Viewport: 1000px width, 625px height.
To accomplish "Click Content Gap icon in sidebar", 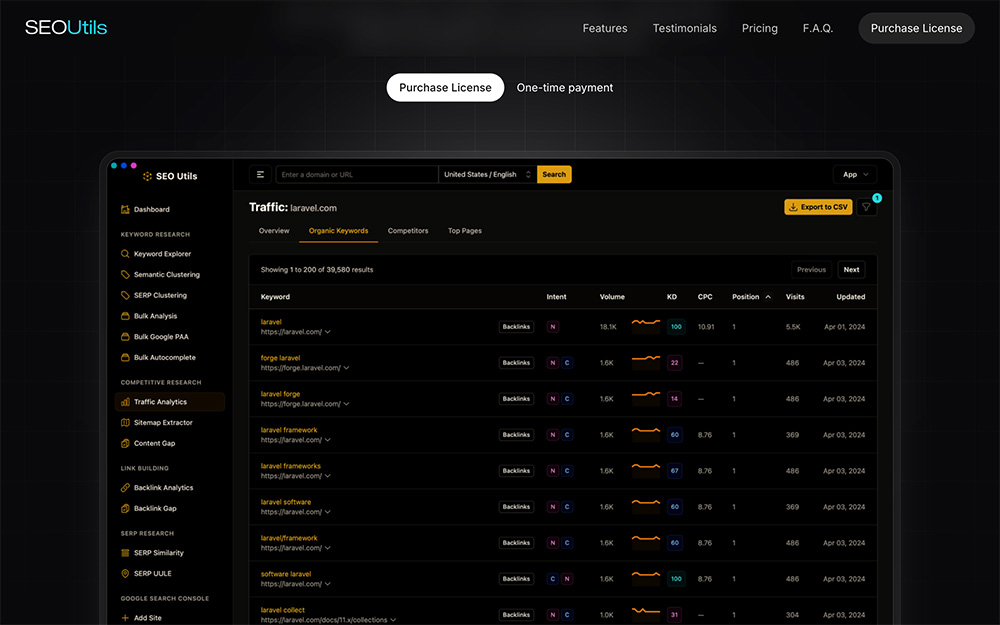I will point(125,443).
